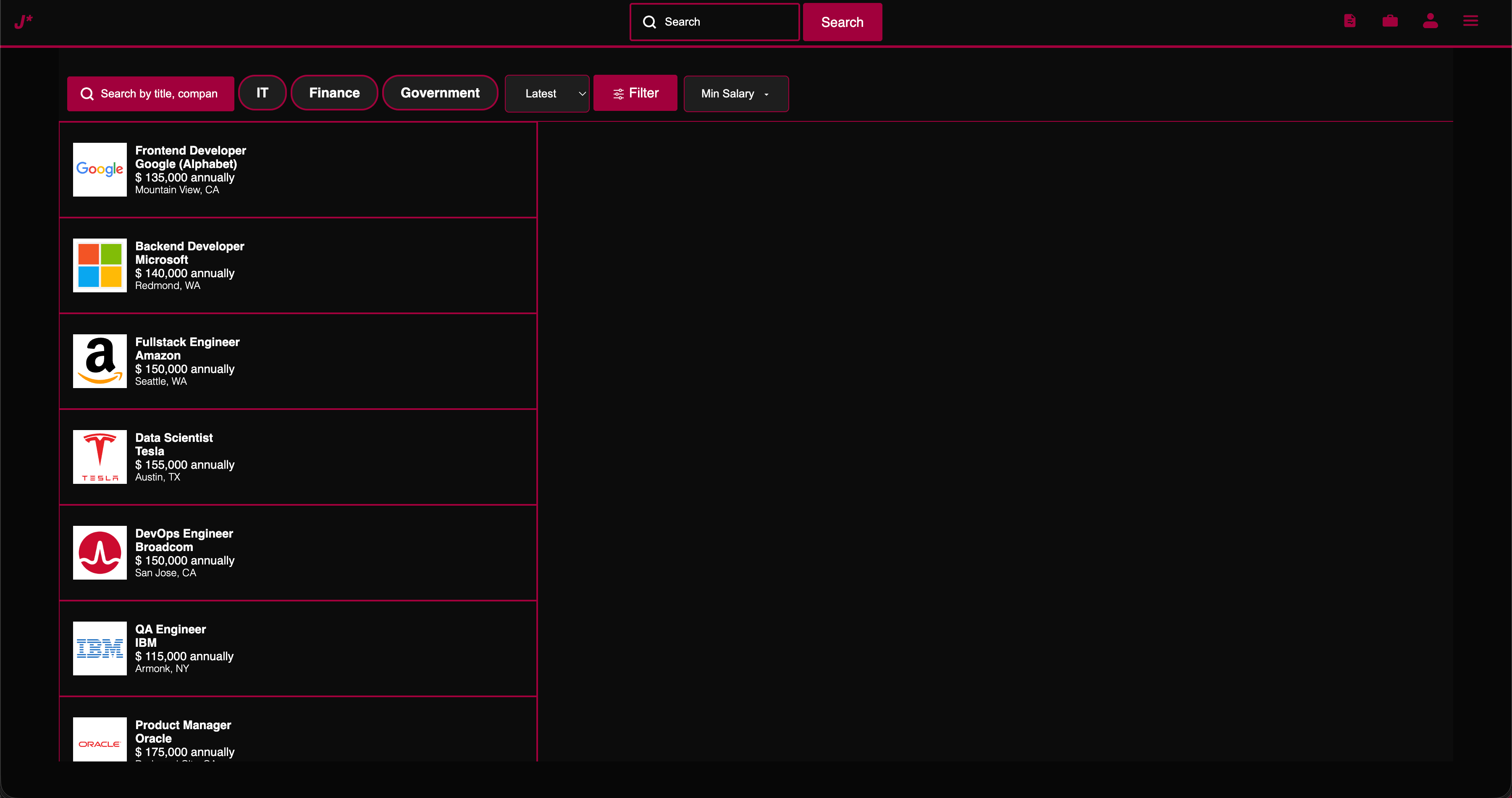Image resolution: width=1512 pixels, height=798 pixels.
Task: Select the Fullstack Engineer Amazon job
Action: pyautogui.click(x=298, y=361)
